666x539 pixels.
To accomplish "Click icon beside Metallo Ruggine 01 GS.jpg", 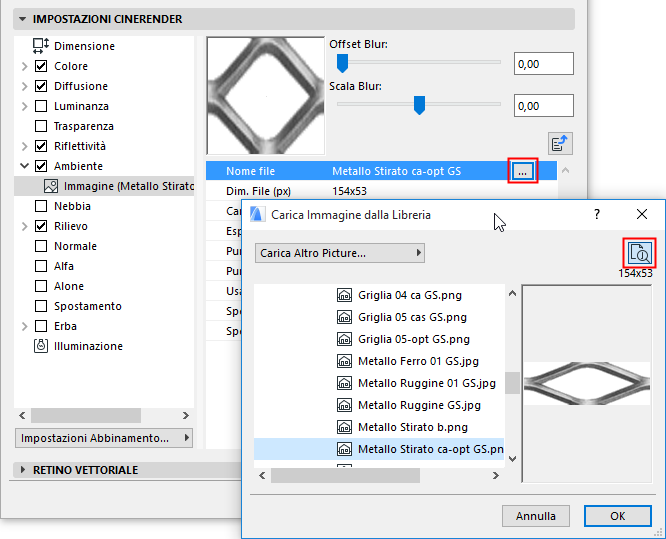I will click(x=344, y=383).
